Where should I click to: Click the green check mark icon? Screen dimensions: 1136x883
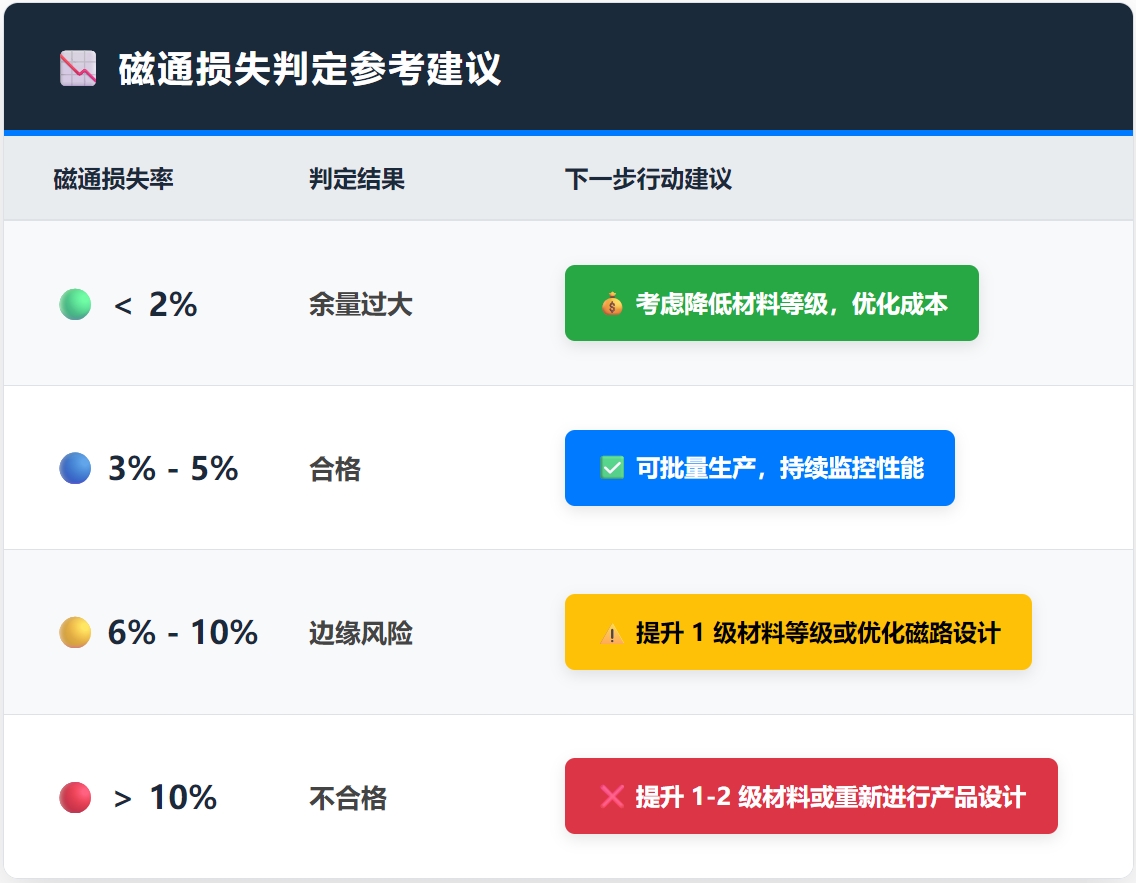(612, 468)
